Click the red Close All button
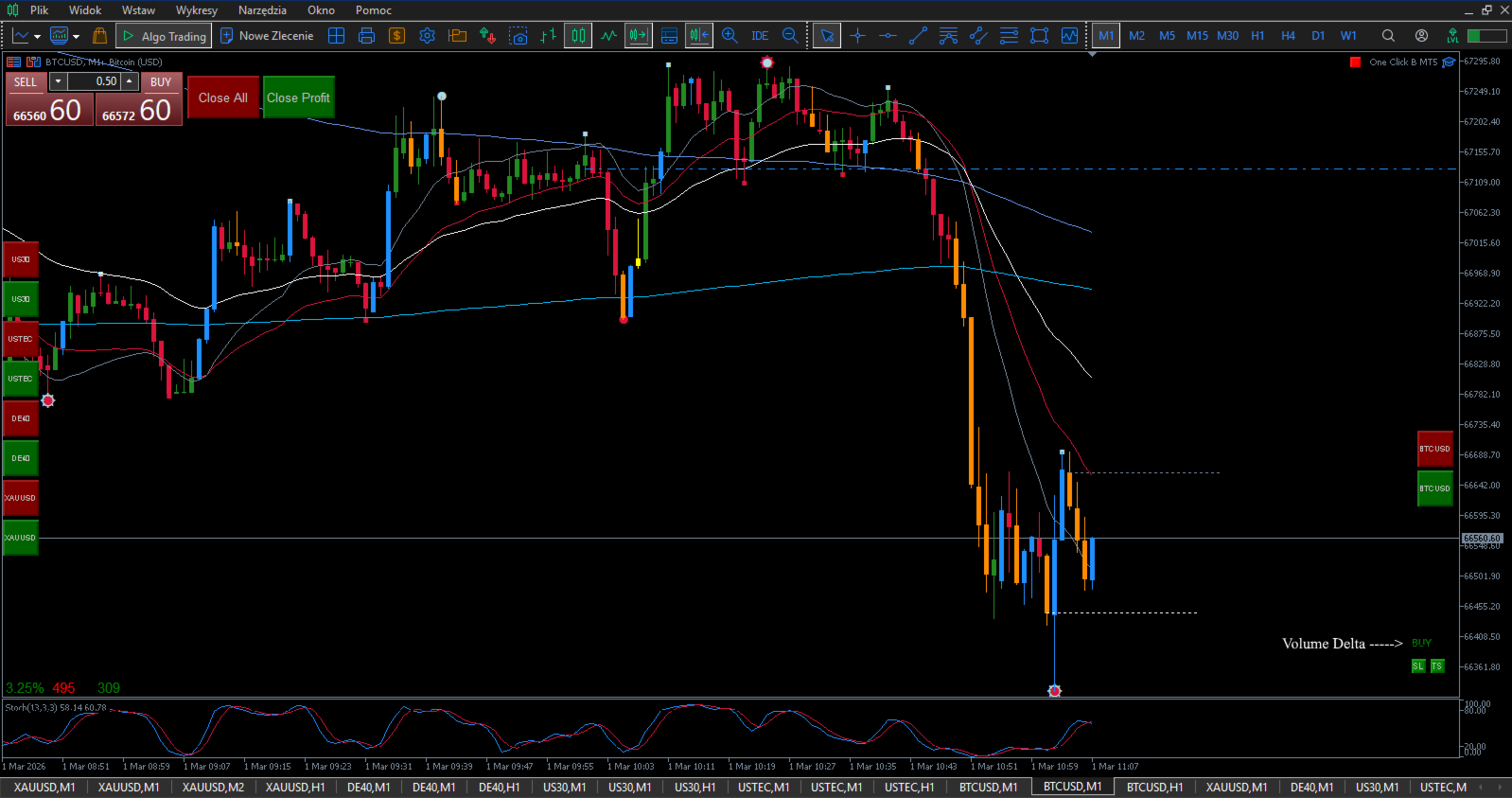The height and width of the screenshot is (798, 1512). (223, 98)
